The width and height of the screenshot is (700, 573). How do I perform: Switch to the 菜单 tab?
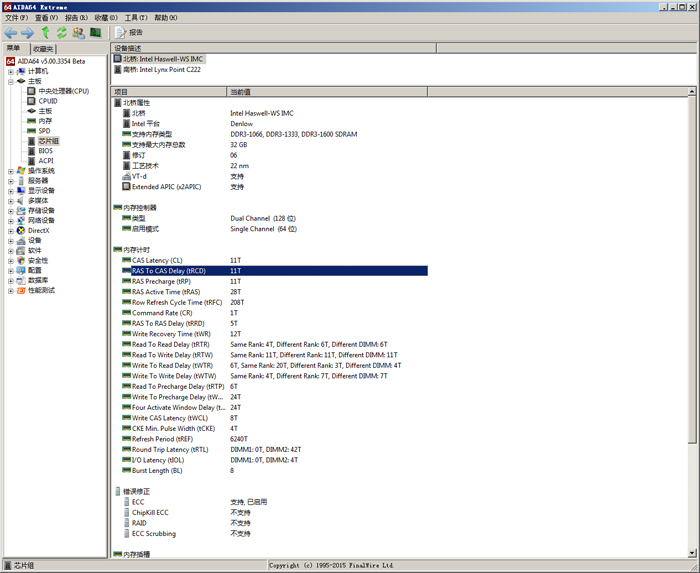[14, 48]
